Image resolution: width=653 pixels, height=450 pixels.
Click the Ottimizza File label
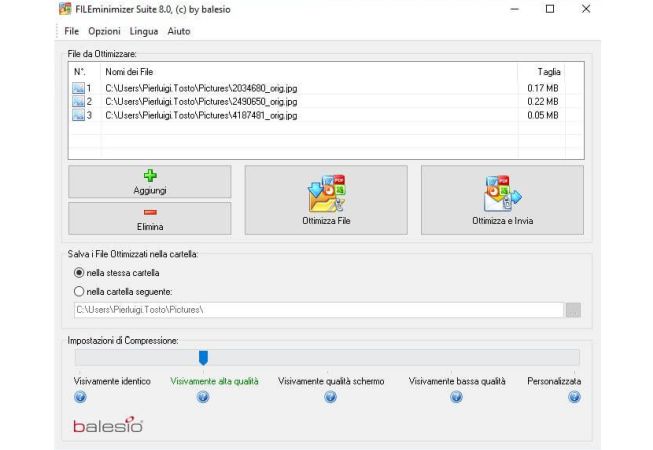[326, 221]
